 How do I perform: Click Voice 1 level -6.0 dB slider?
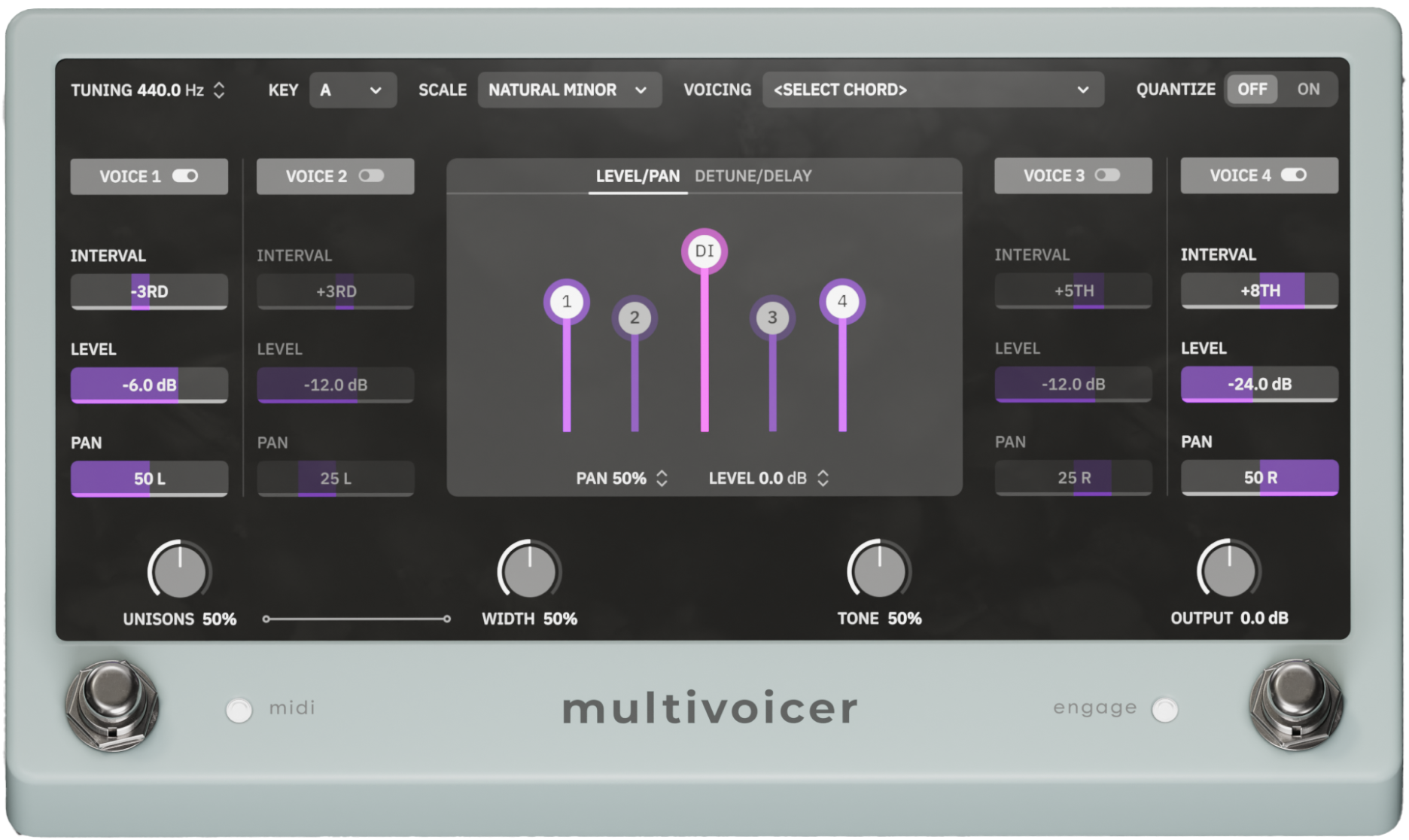click(149, 385)
